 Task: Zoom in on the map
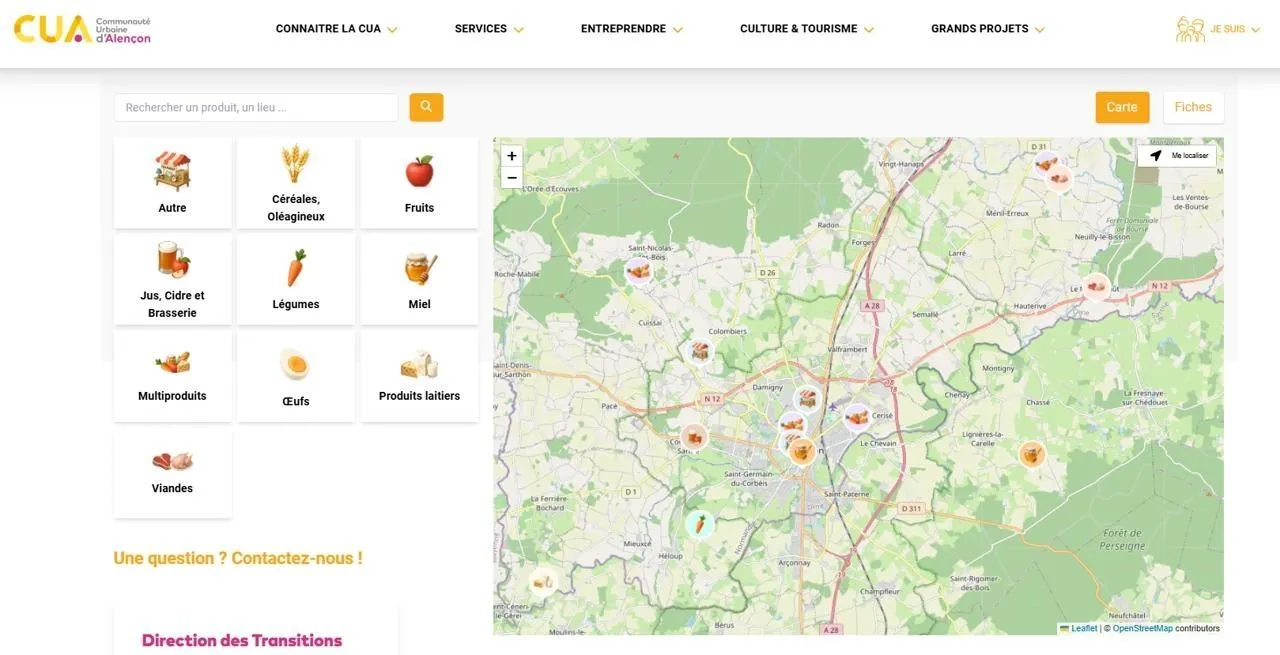[x=512, y=156]
